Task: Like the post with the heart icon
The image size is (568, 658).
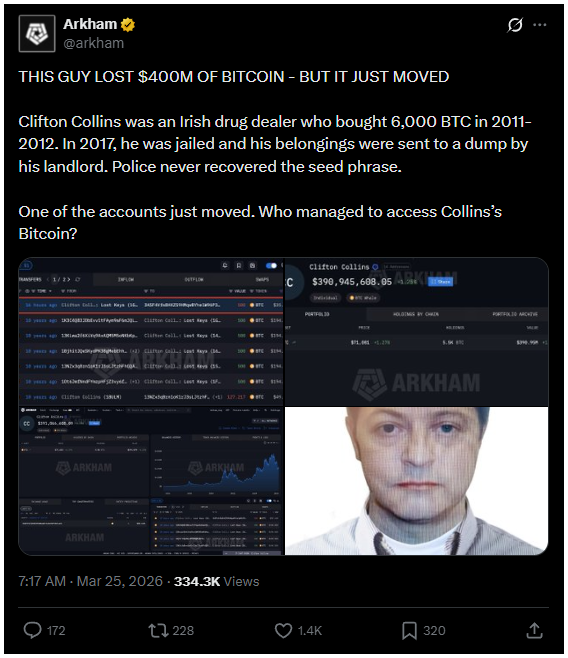Action: point(283,630)
